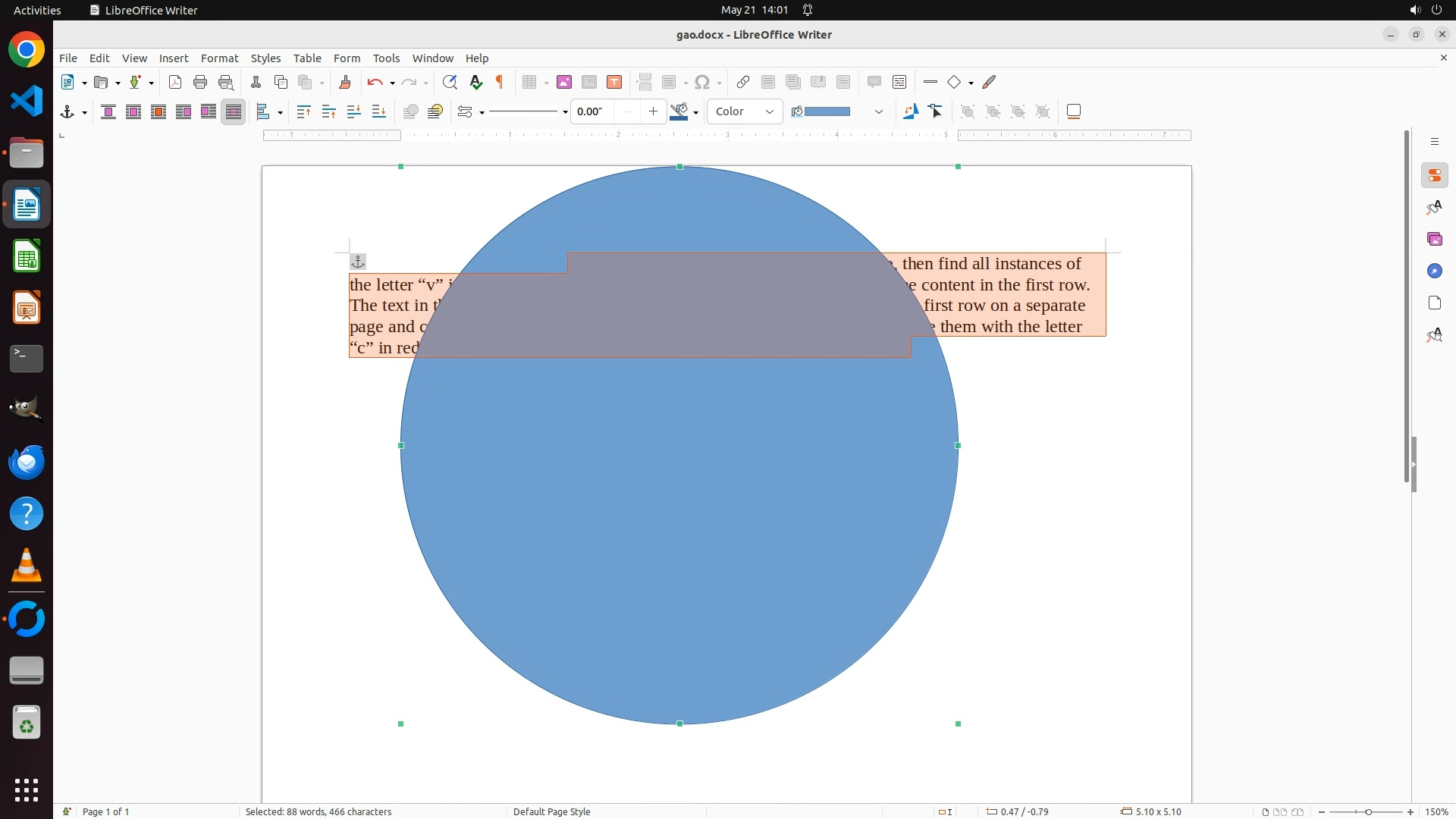The width and height of the screenshot is (1456, 819).
Task: Click the Toggle Point Edit Mode icon
Action: (936, 111)
